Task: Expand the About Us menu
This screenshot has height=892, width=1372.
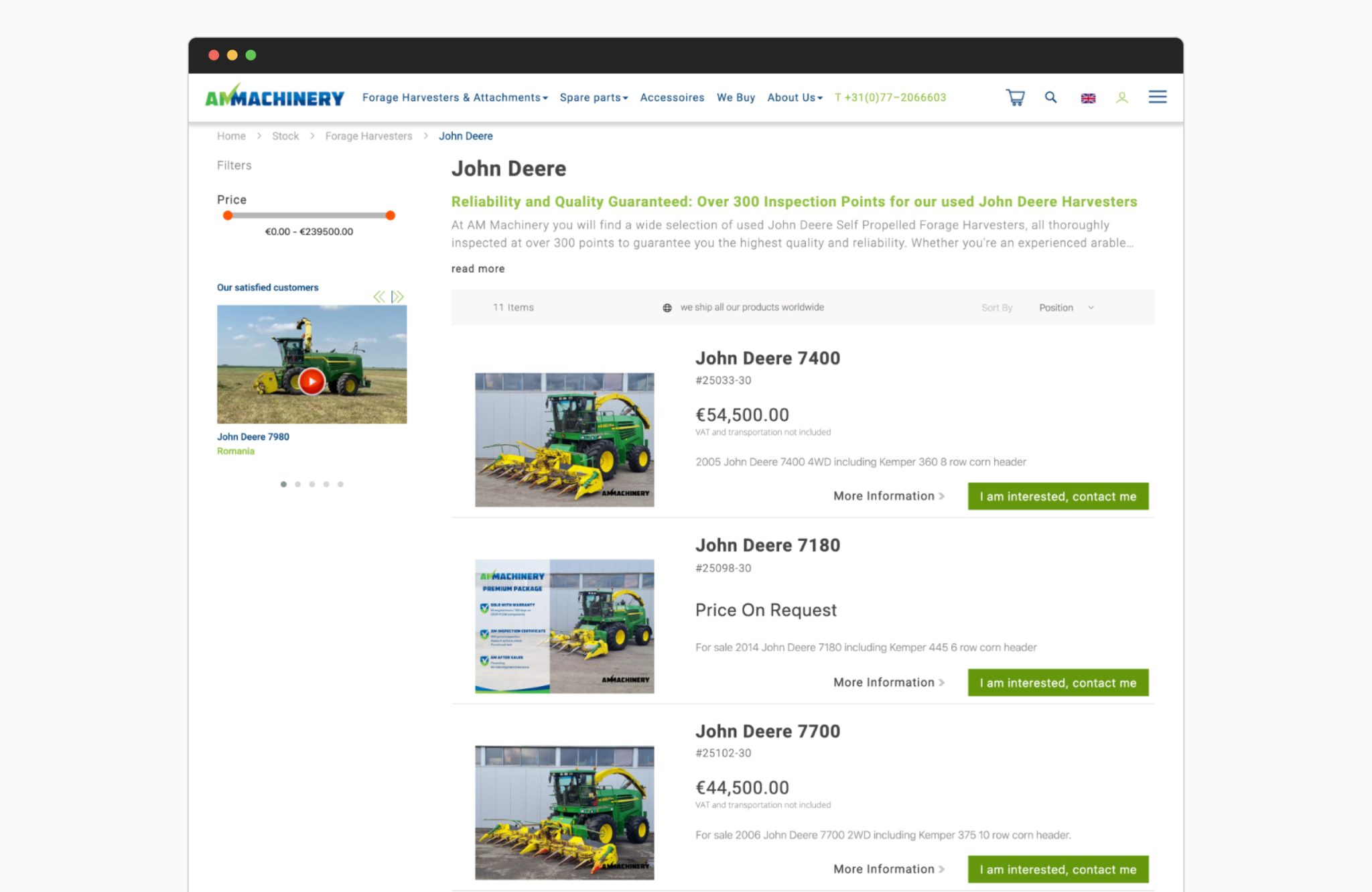Action: point(795,97)
